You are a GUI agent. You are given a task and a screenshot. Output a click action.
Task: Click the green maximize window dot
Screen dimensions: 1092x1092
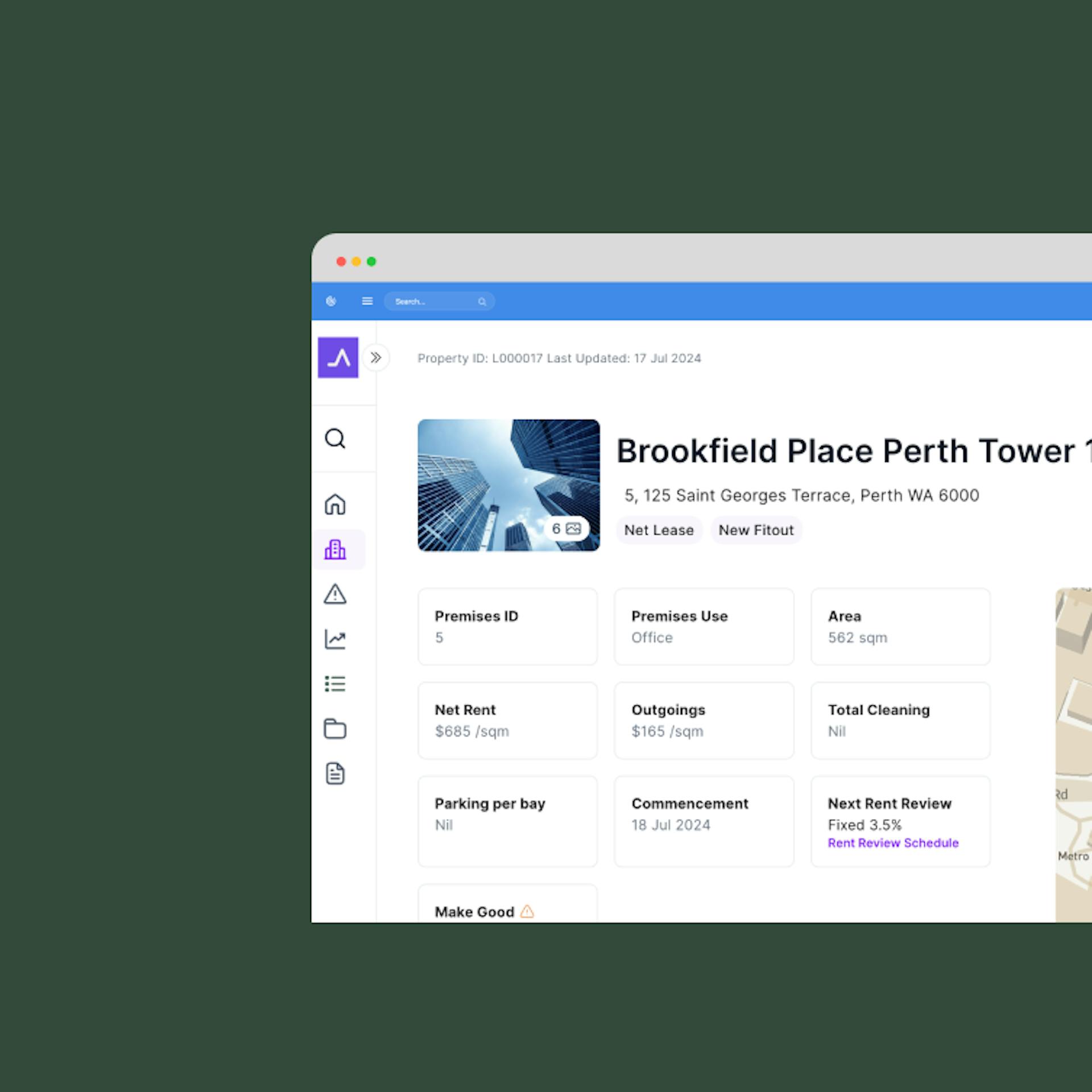371,262
